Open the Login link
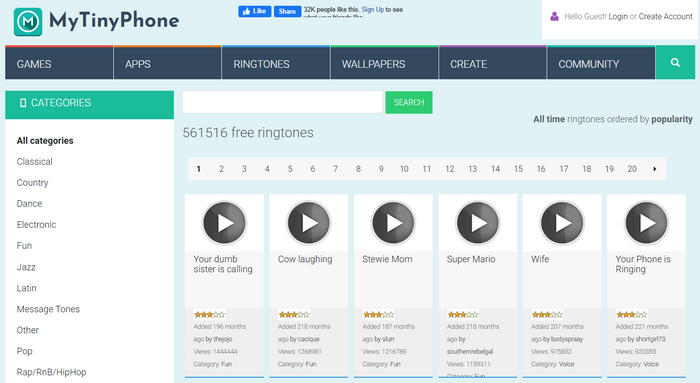This screenshot has height=383, width=700. click(618, 17)
